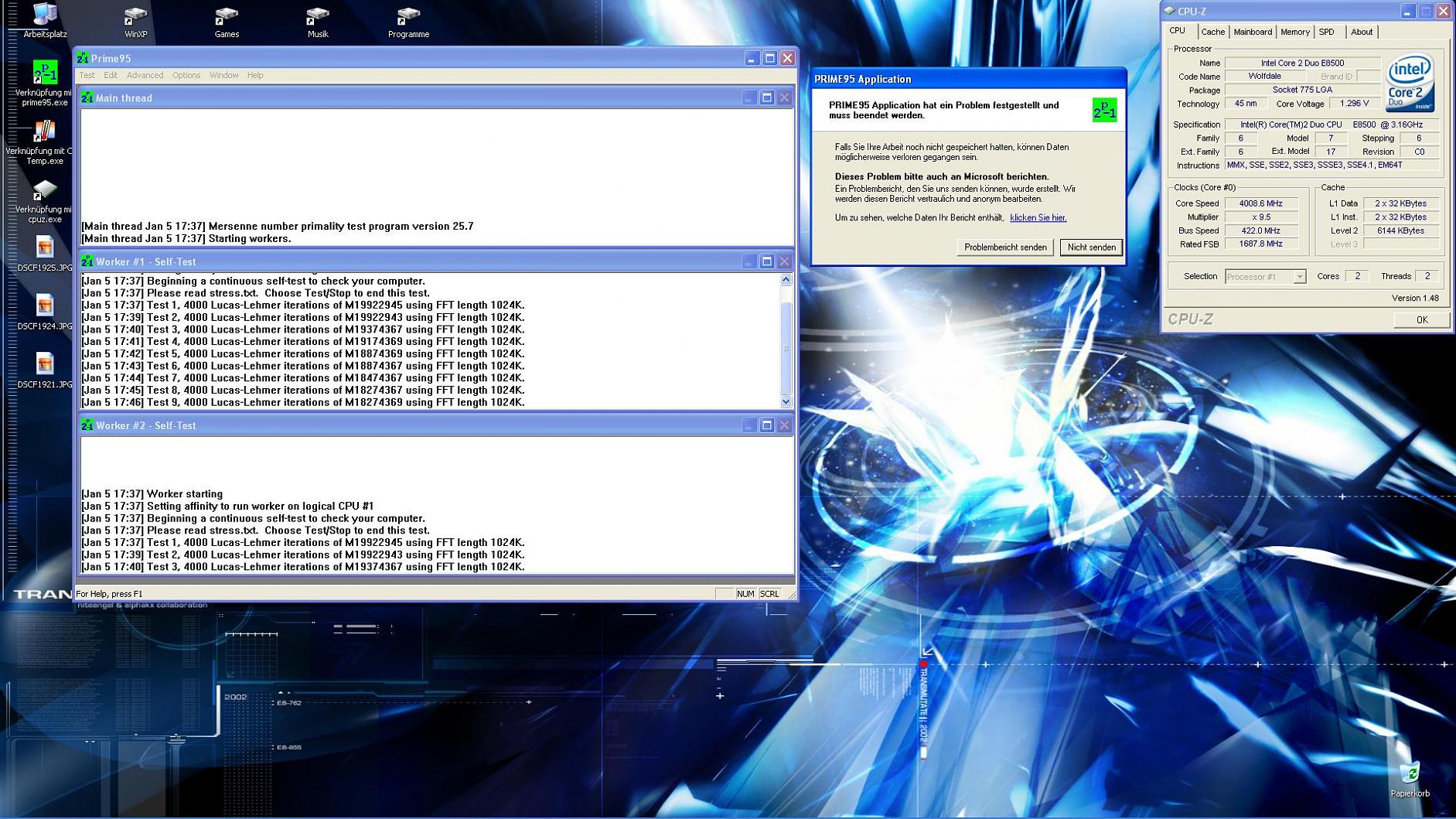Click the Worker #1 scrollbar down arrow
The width and height of the screenshot is (1456, 819).
pyautogui.click(x=786, y=401)
